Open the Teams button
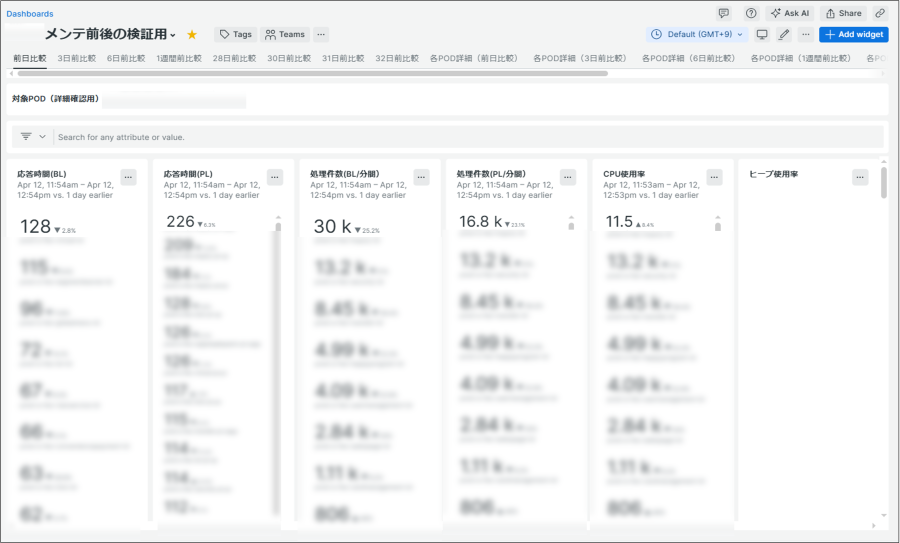 point(285,34)
